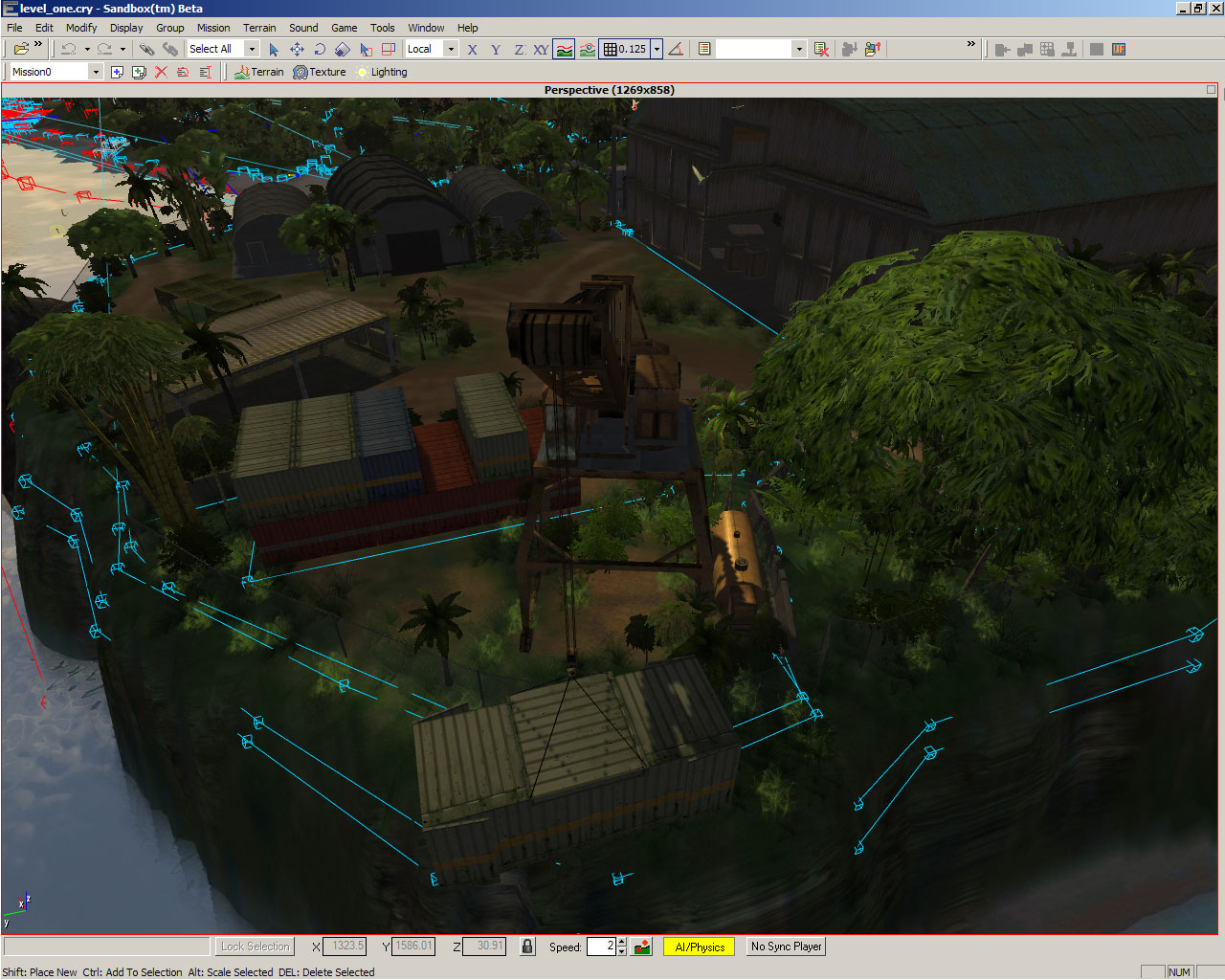Image resolution: width=1225 pixels, height=980 pixels.
Task: Toggle the axis lock padlock
Action: [x=526, y=947]
